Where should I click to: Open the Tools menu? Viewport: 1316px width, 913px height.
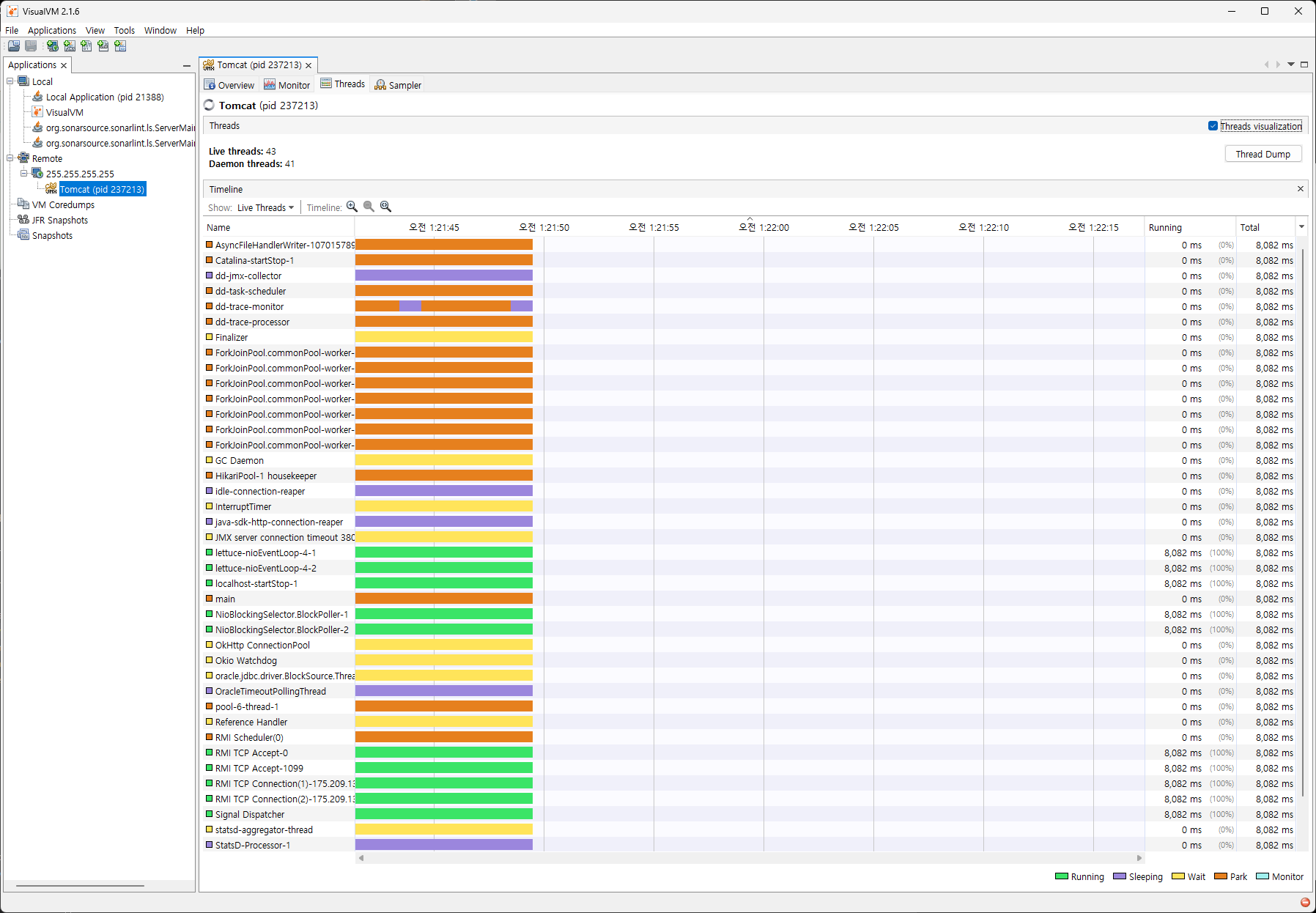[124, 31]
